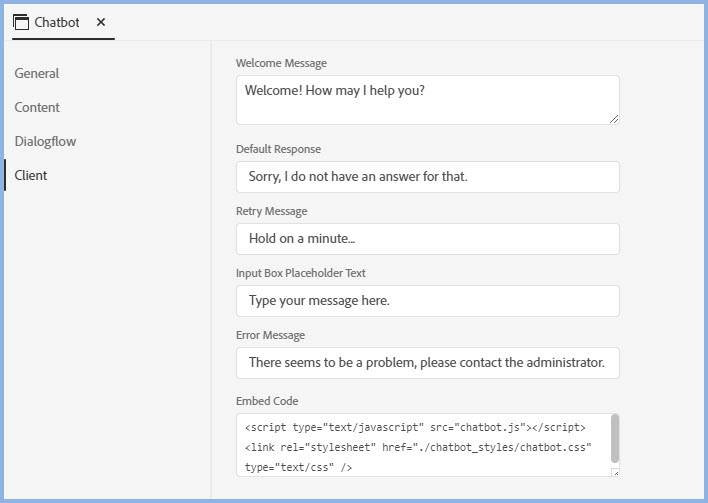Click the Retry Message text field
The height and width of the screenshot is (503, 708).
[x=427, y=239]
